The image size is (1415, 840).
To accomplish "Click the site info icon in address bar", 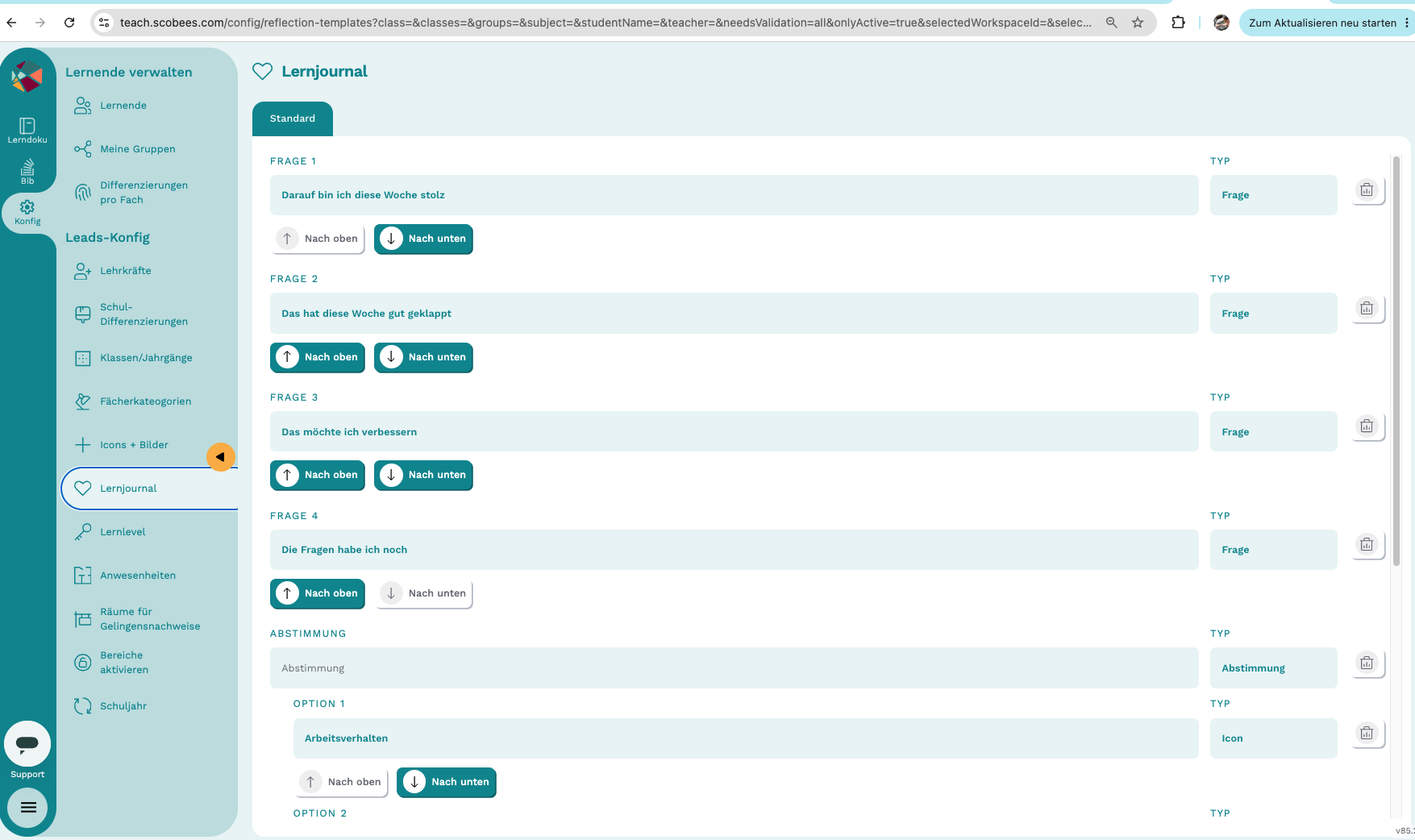I will pos(104,23).
